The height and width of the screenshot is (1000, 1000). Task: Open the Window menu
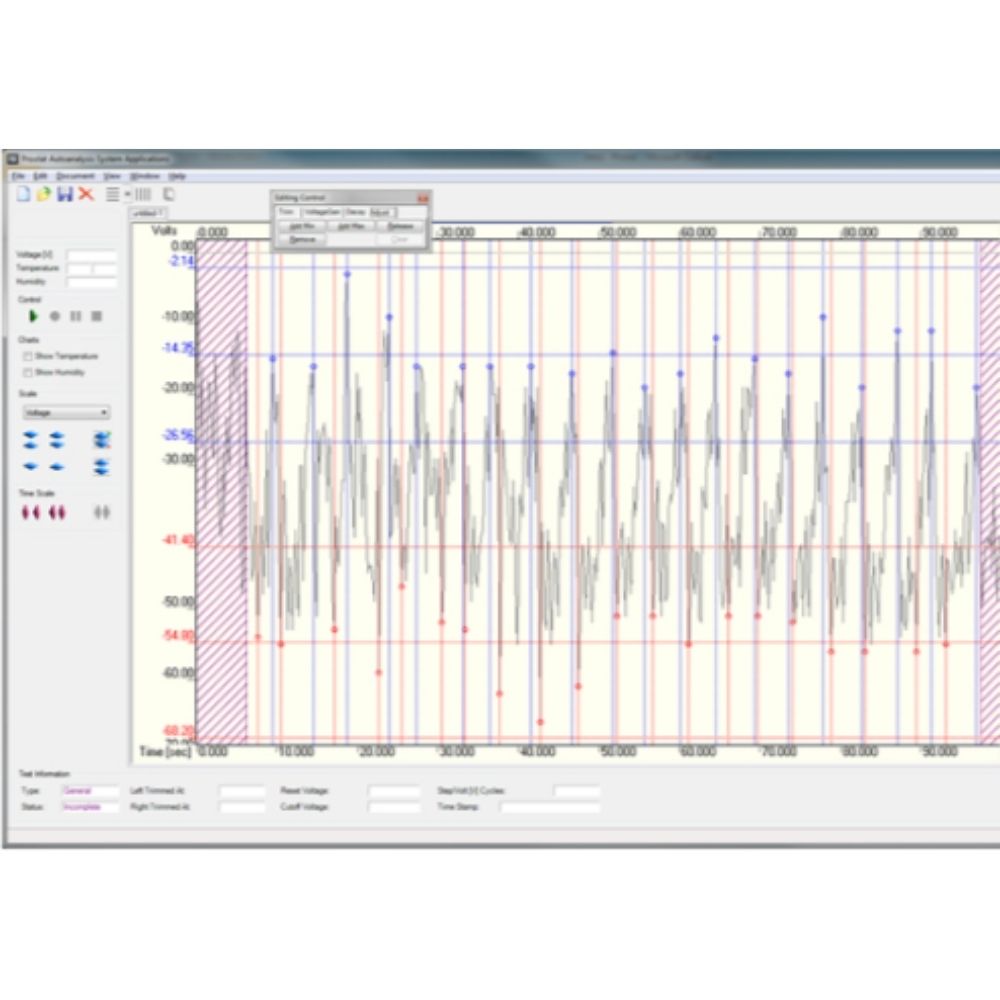tap(145, 176)
